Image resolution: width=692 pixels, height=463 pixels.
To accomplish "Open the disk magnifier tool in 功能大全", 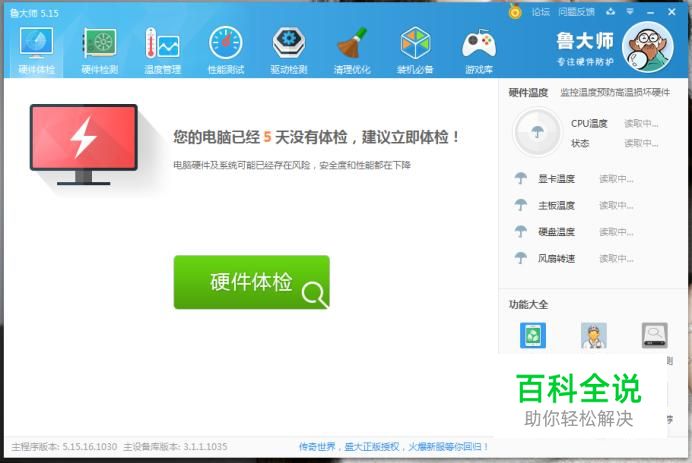I will [654, 335].
